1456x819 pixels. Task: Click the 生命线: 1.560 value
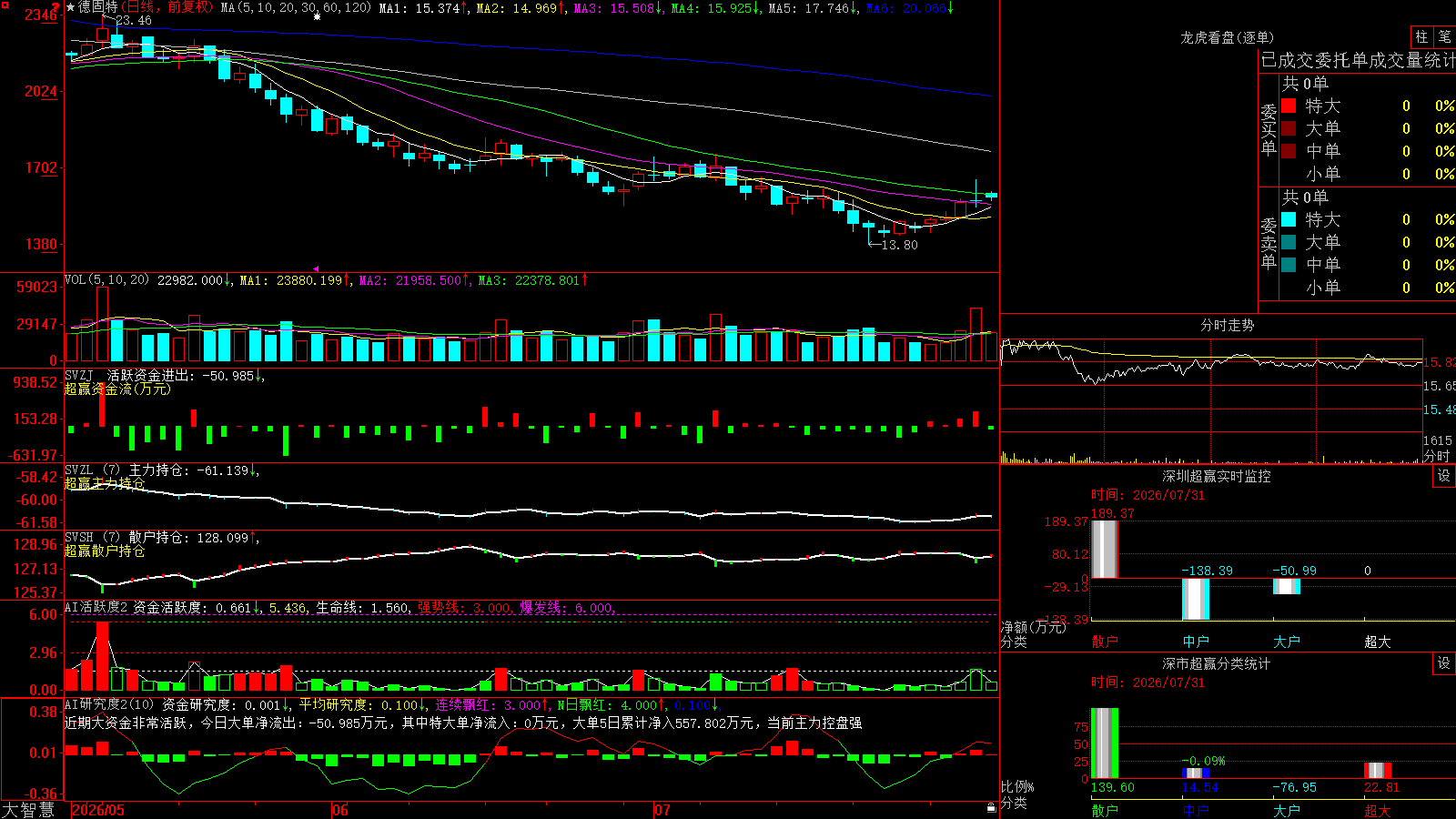[363, 608]
